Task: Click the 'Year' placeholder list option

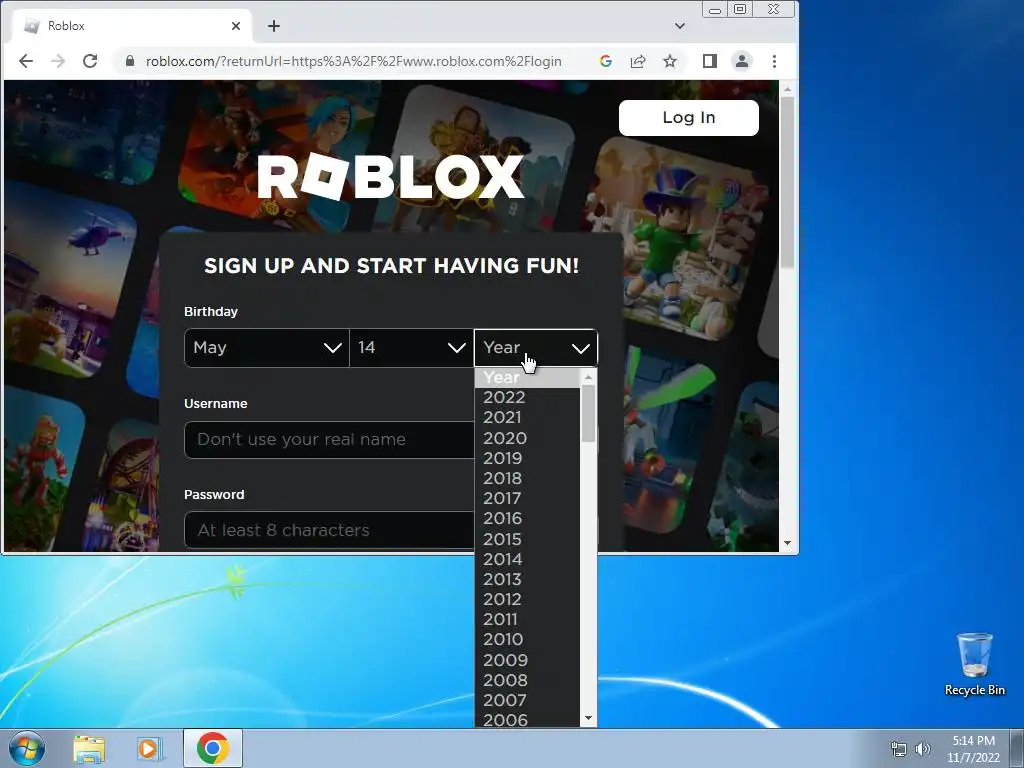Action: click(527, 377)
